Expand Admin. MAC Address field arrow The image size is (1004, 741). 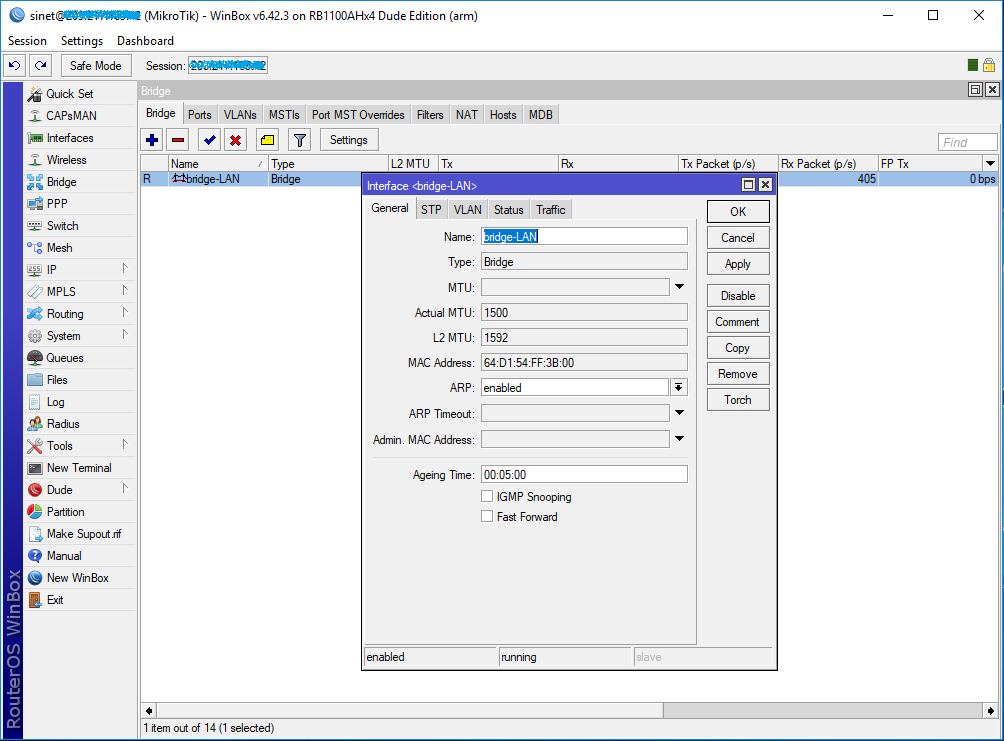click(679, 439)
